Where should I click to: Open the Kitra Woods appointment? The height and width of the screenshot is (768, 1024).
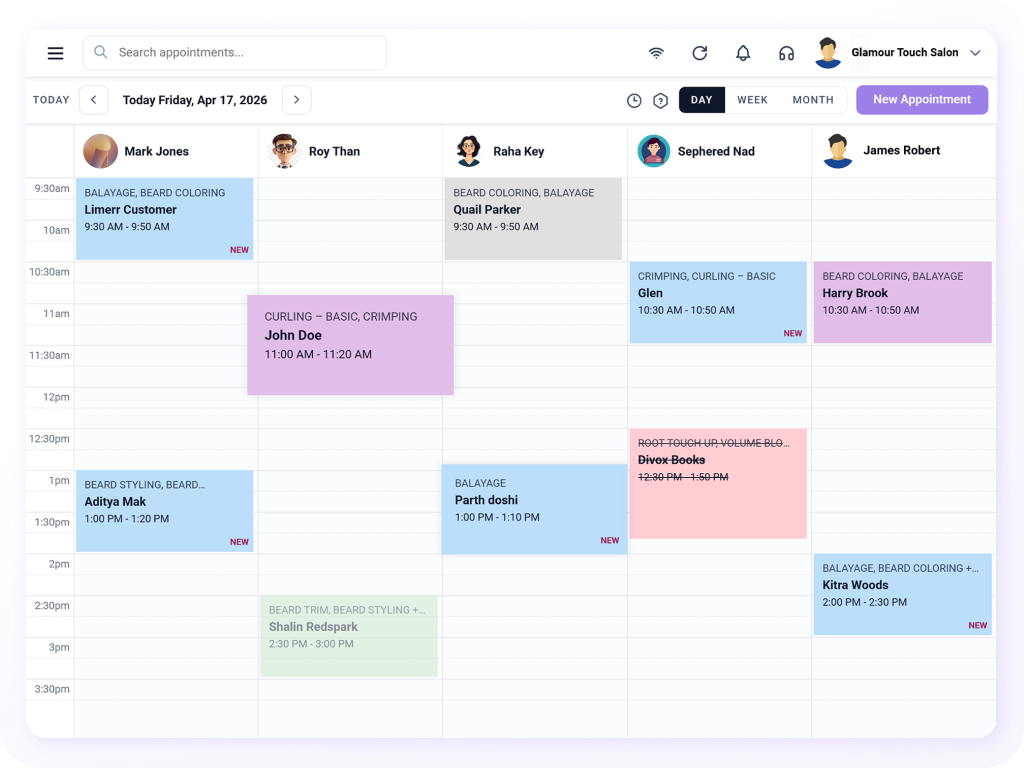(903, 594)
